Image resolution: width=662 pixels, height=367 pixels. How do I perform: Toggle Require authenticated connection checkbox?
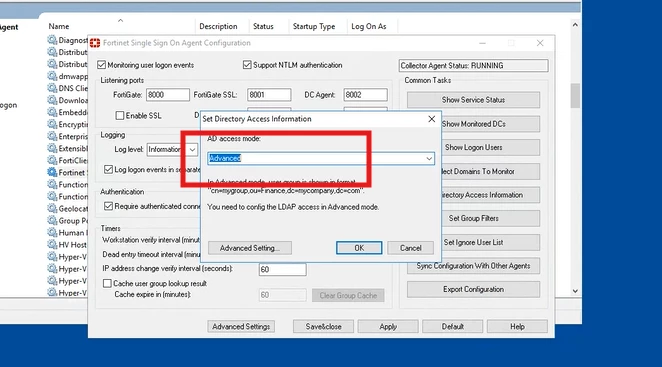pyautogui.click(x=109, y=206)
